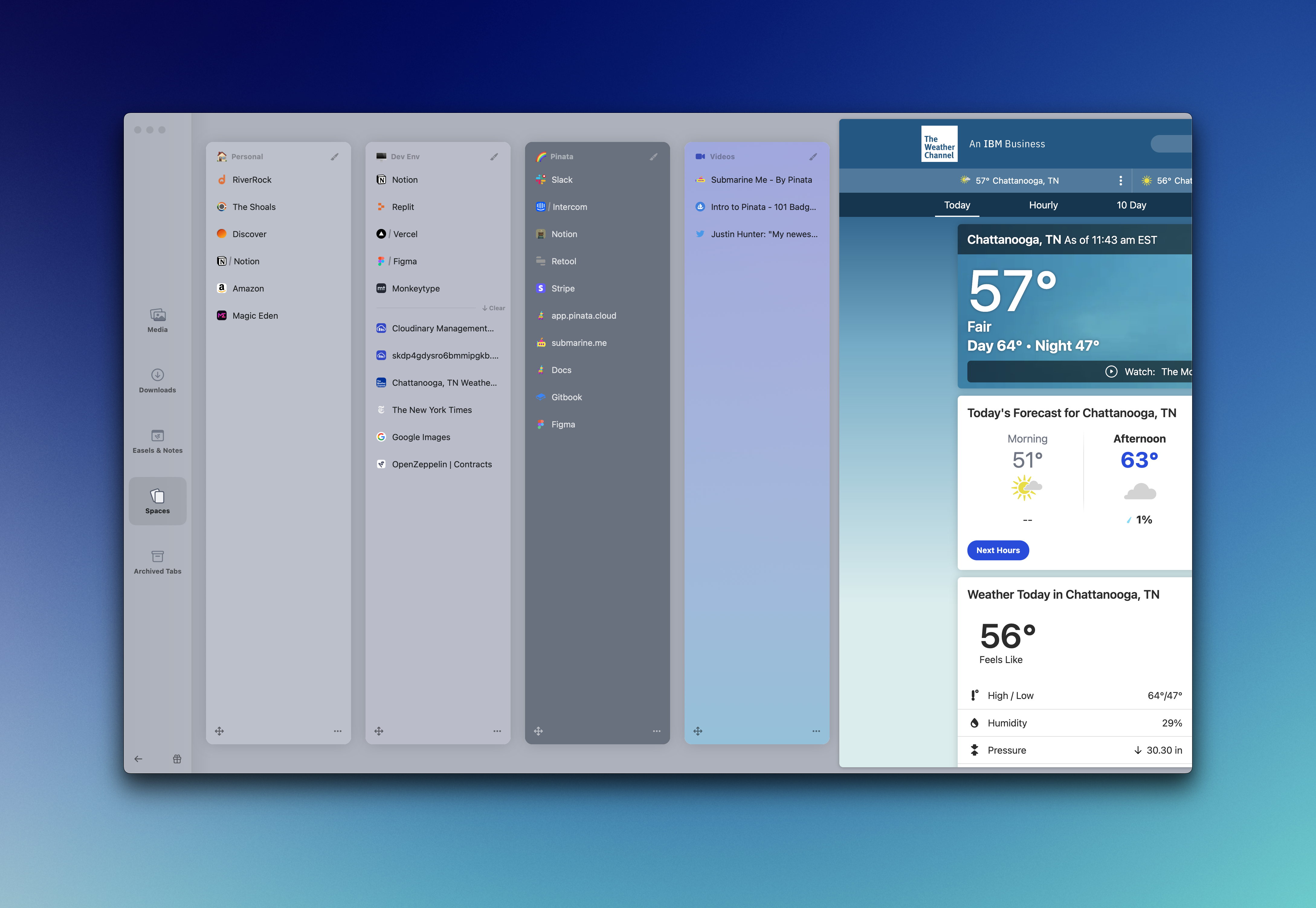Open the Discover tab in Personal
This screenshot has height=908, width=1316.
[278, 234]
